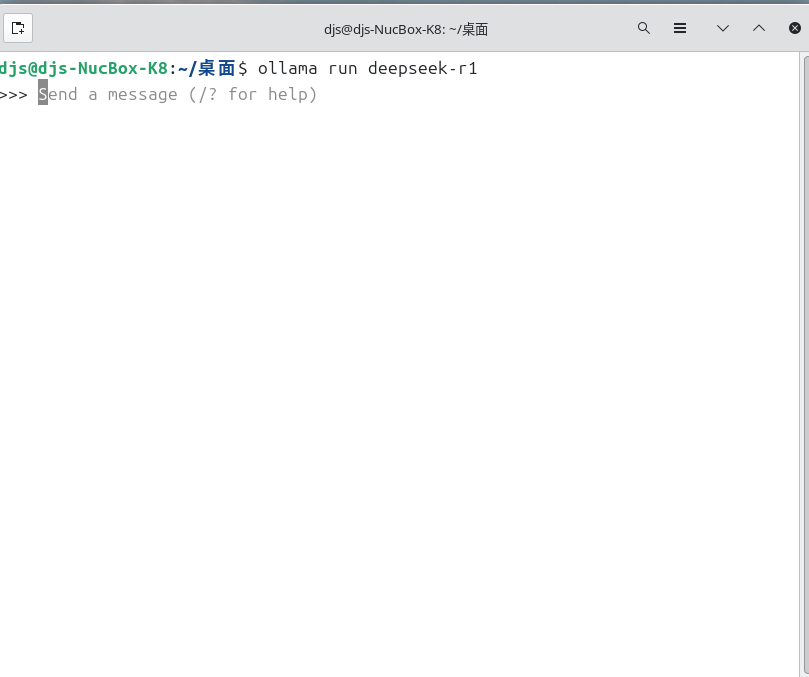Viewport: 809px width, 677px height.
Task: Click the 'djs@djs-NucBox-K8' prompt username text
Action: click(84, 68)
